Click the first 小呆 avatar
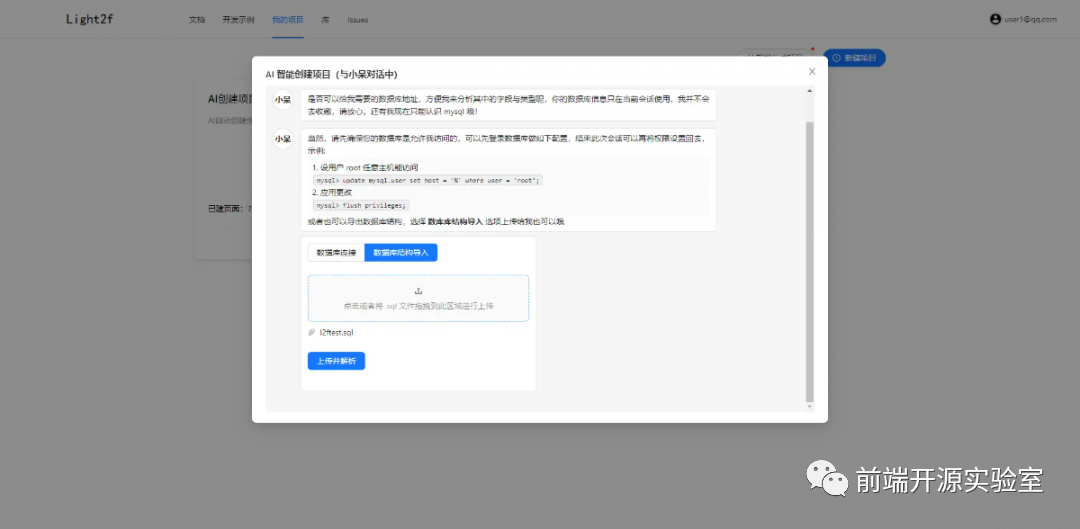 pyautogui.click(x=282, y=100)
